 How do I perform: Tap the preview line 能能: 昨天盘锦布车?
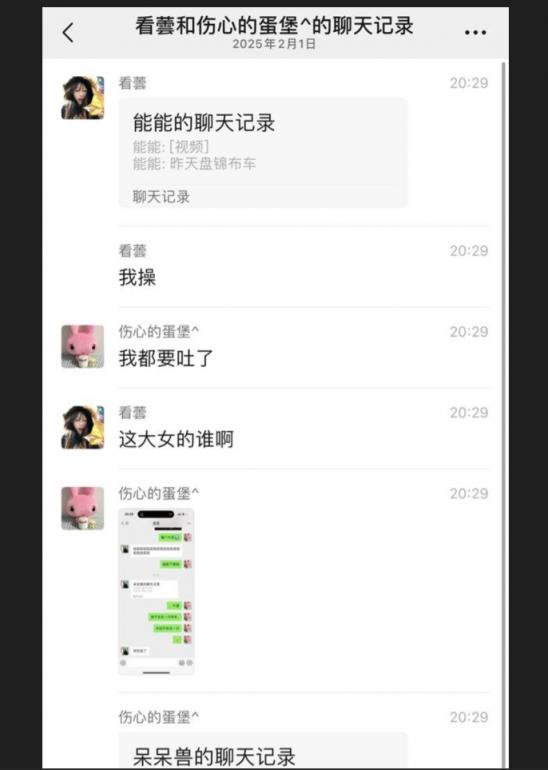point(194,164)
